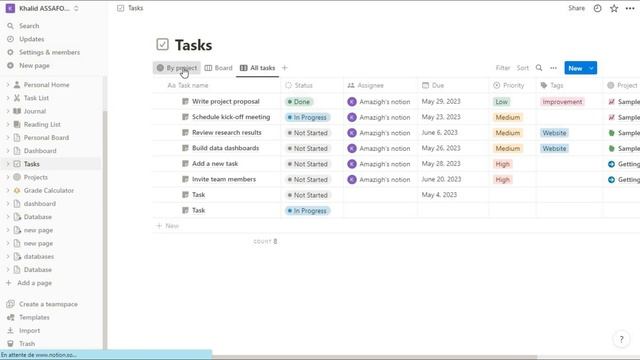Click In Progress status of Schedule kick-off meeting

click(307, 117)
